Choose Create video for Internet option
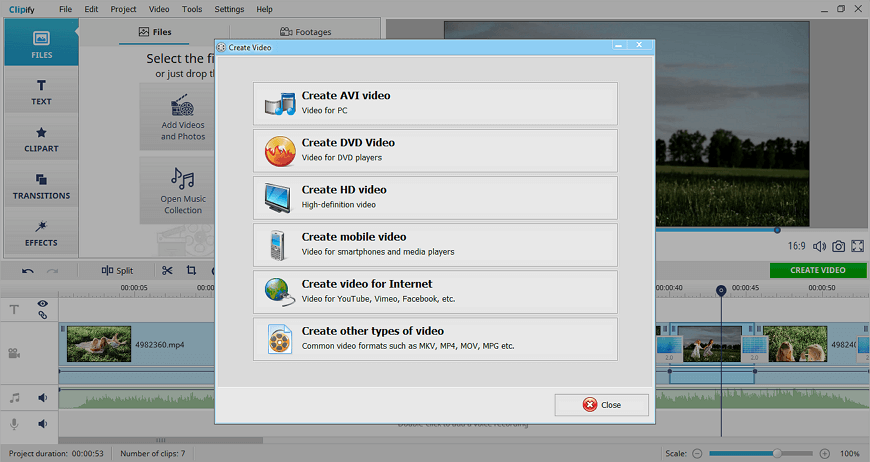Viewport: 870px width, 462px height. click(x=435, y=292)
